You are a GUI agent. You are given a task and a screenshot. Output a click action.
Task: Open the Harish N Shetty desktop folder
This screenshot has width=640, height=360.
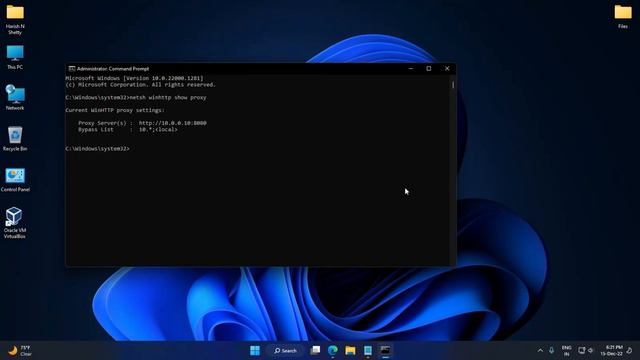click(x=15, y=19)
